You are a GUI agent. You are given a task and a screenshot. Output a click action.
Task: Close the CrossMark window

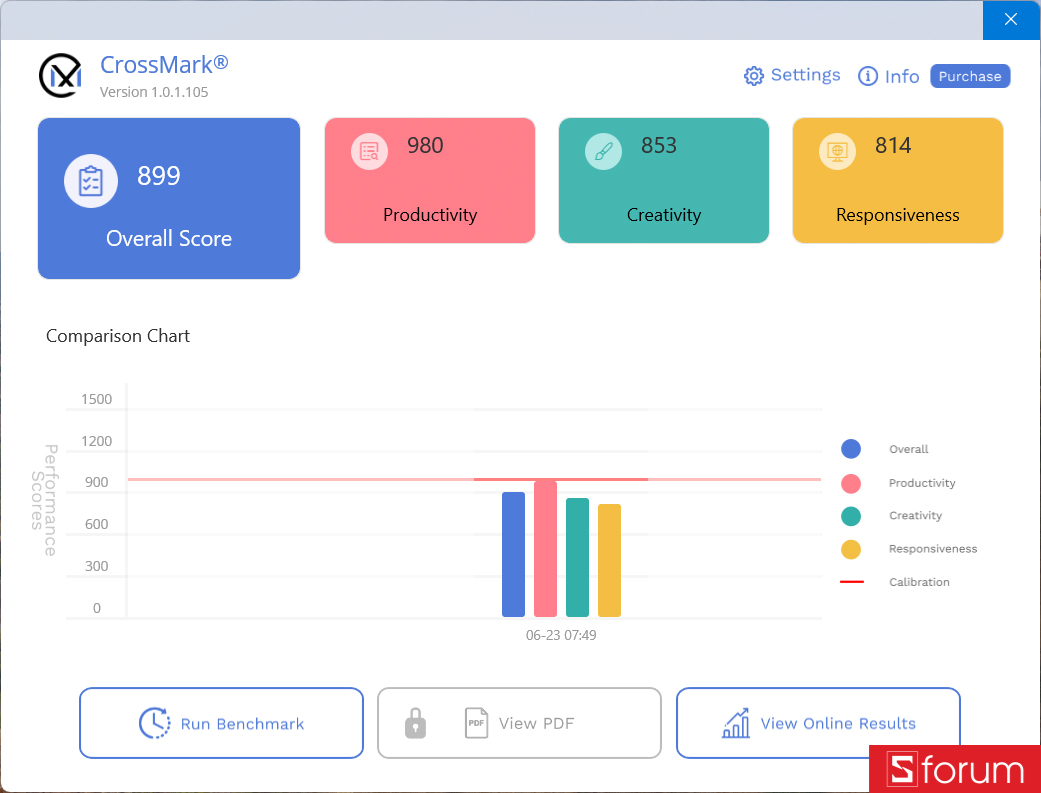point(1010,19)
